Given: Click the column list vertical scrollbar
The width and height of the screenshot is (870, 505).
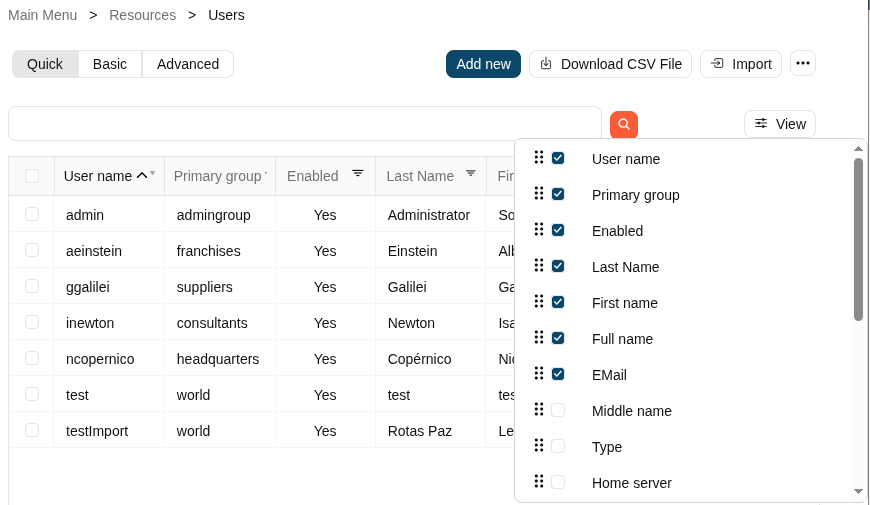Looking at the screenshot, I should coord(858,240).
